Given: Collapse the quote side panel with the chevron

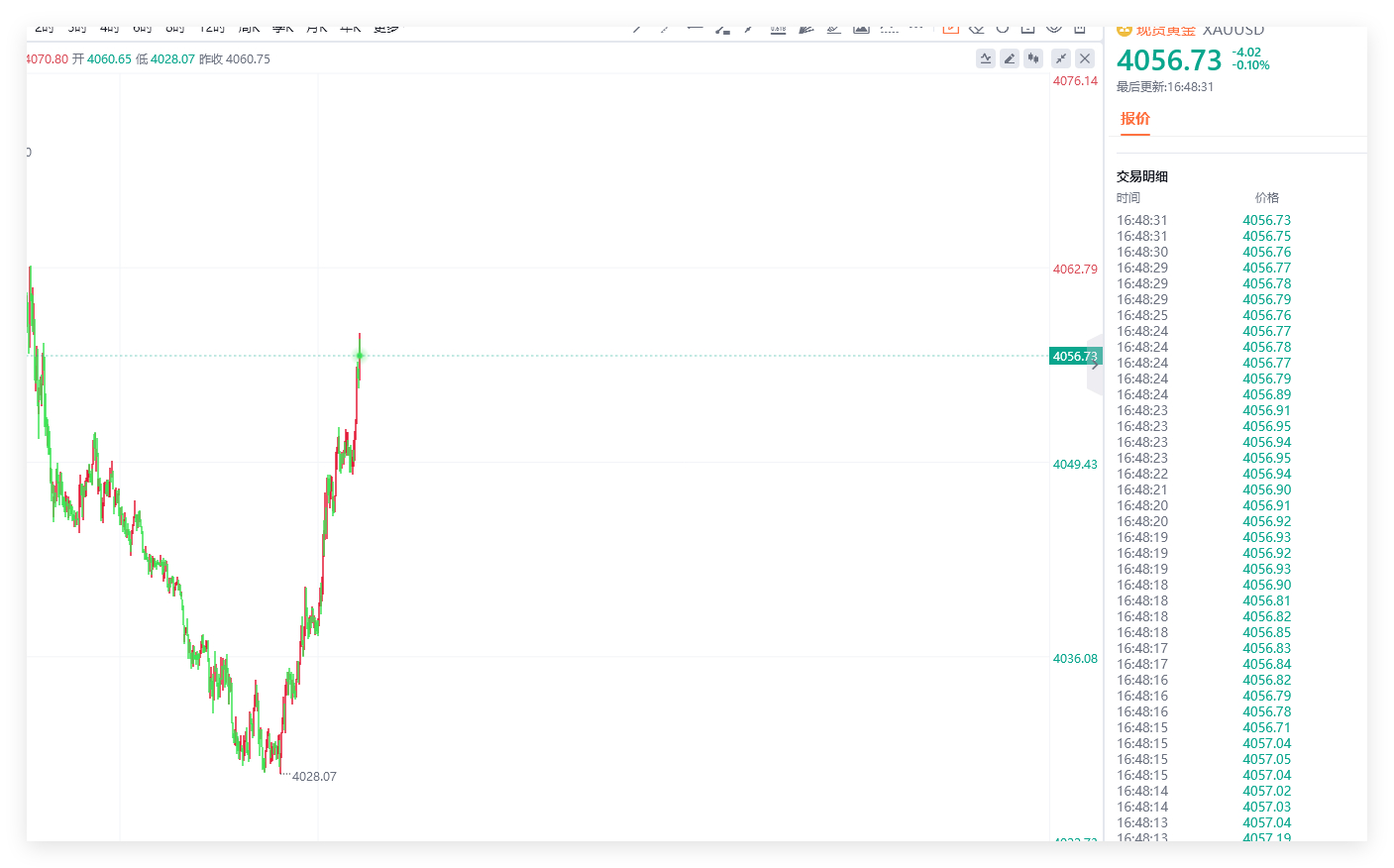Looking at the screenshot, I should pyautogui.click(x=1095, y=365).
